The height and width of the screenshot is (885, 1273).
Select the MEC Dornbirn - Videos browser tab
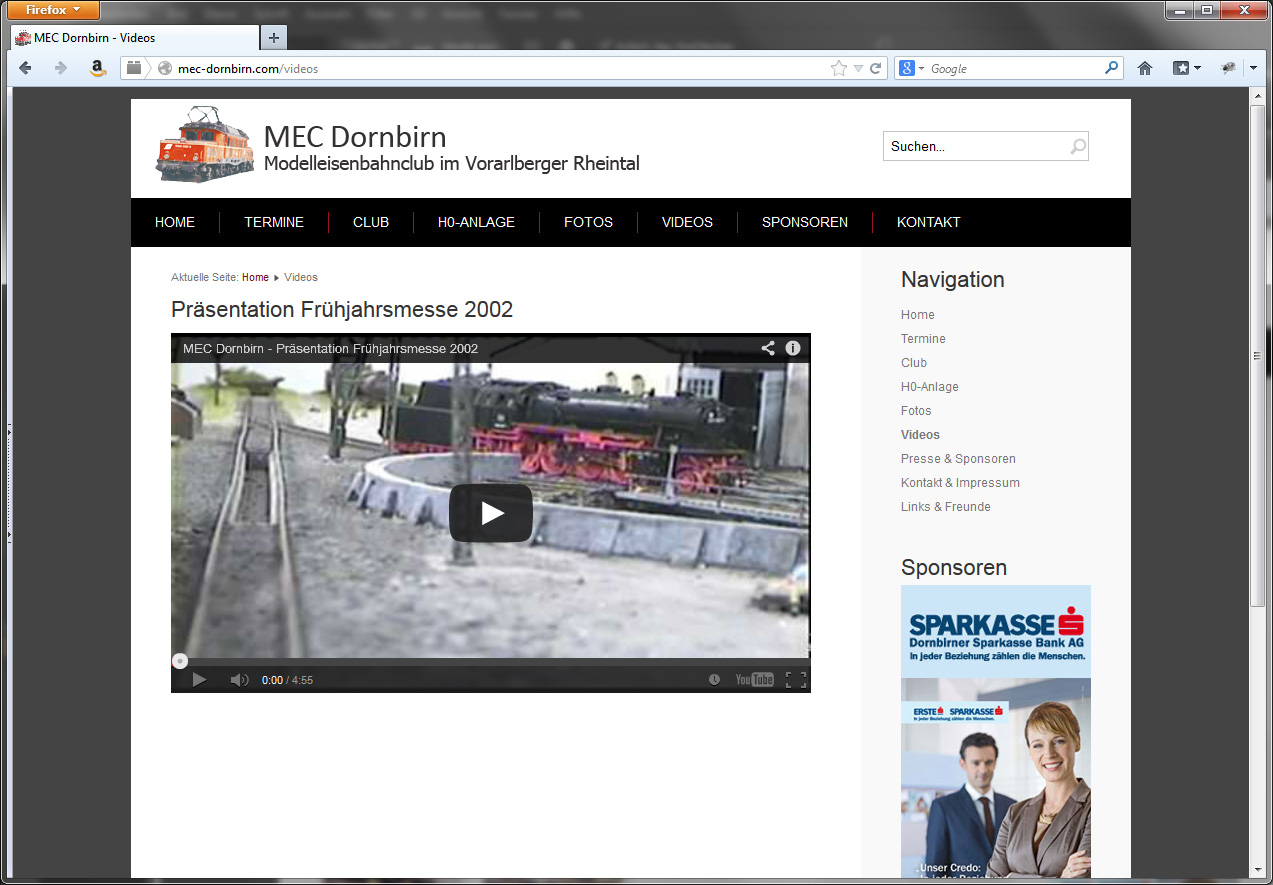133,38
